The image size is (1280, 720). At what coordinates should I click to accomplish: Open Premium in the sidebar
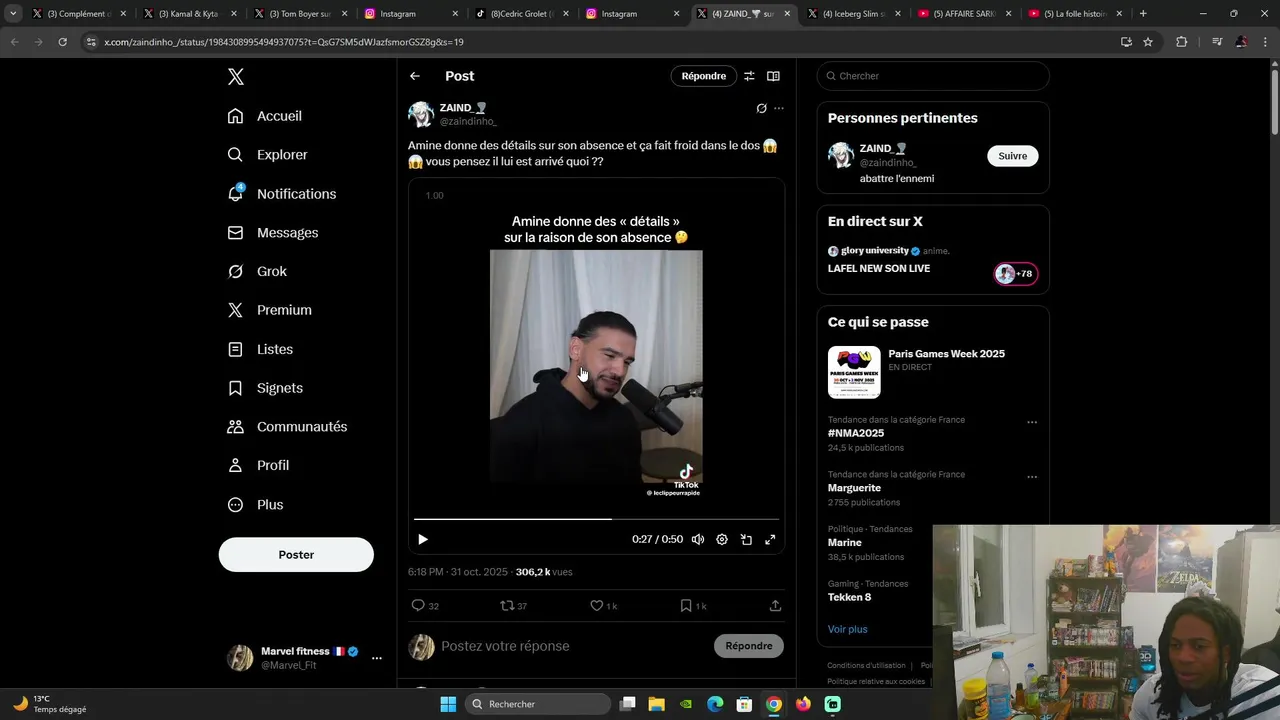click(270, 310)
